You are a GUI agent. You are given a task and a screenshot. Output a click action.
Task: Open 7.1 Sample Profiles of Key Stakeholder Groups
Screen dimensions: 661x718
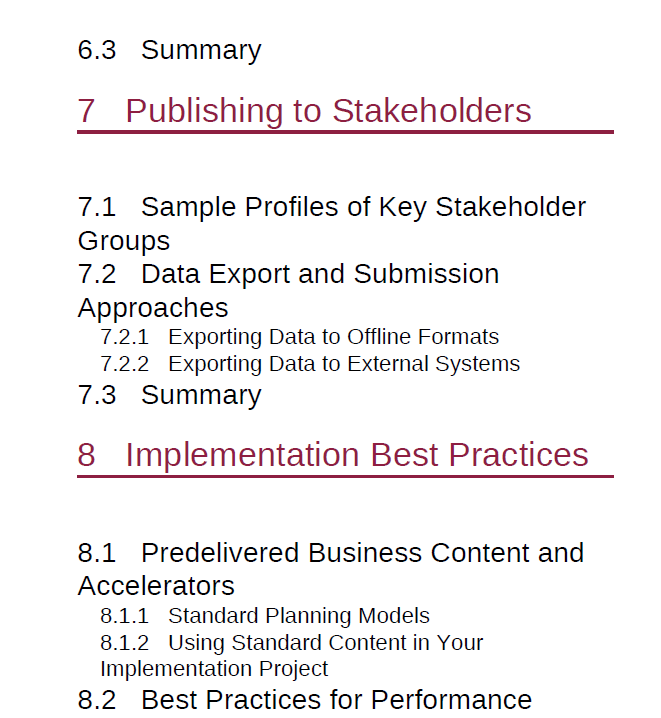[x=332, y=223]
